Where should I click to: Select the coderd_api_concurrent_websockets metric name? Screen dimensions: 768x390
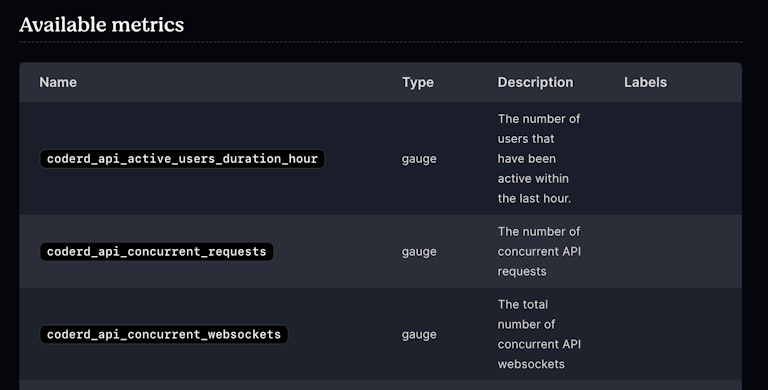click(x=164, y=334)
